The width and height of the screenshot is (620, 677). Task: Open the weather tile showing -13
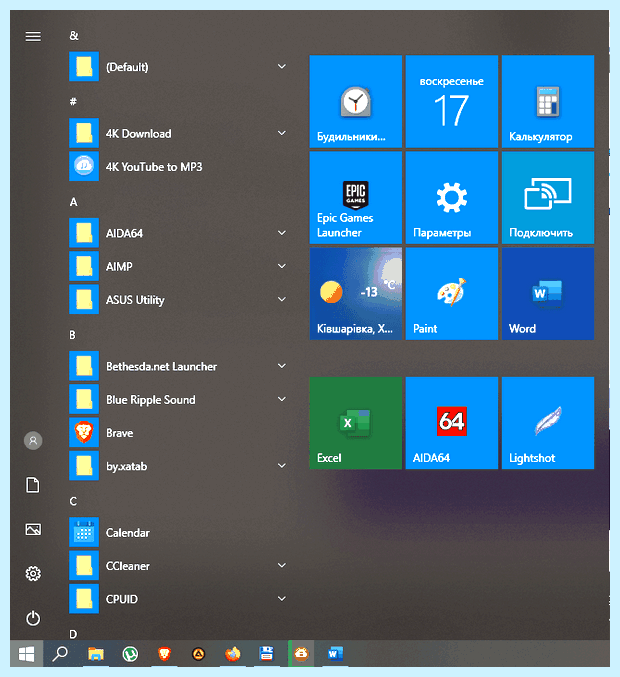pos(355,294)
